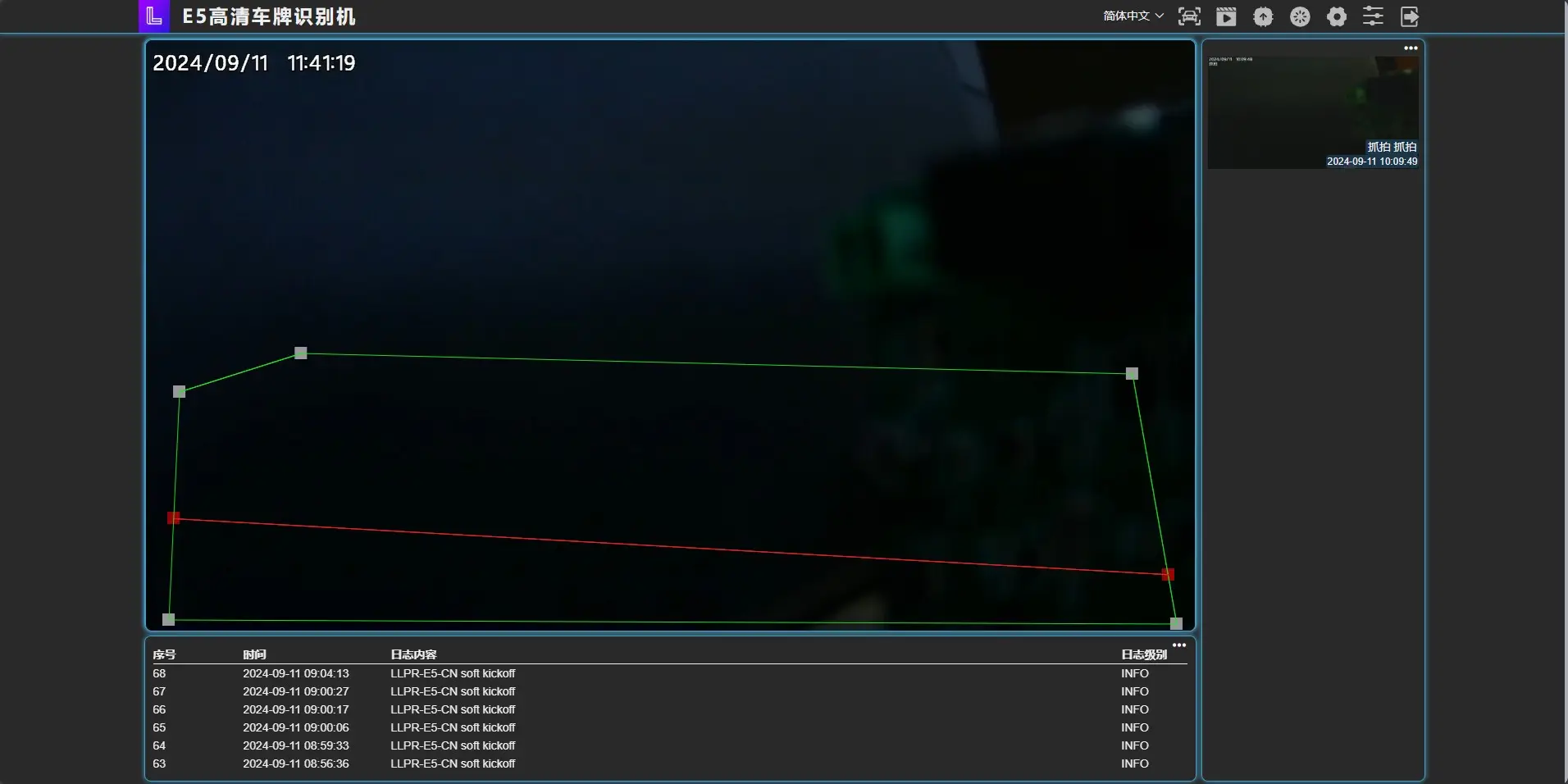Viewport: 1568px width, 784px height.
Task: Click the firmware upgrade chip icon
Action: tap(1263, 16)
